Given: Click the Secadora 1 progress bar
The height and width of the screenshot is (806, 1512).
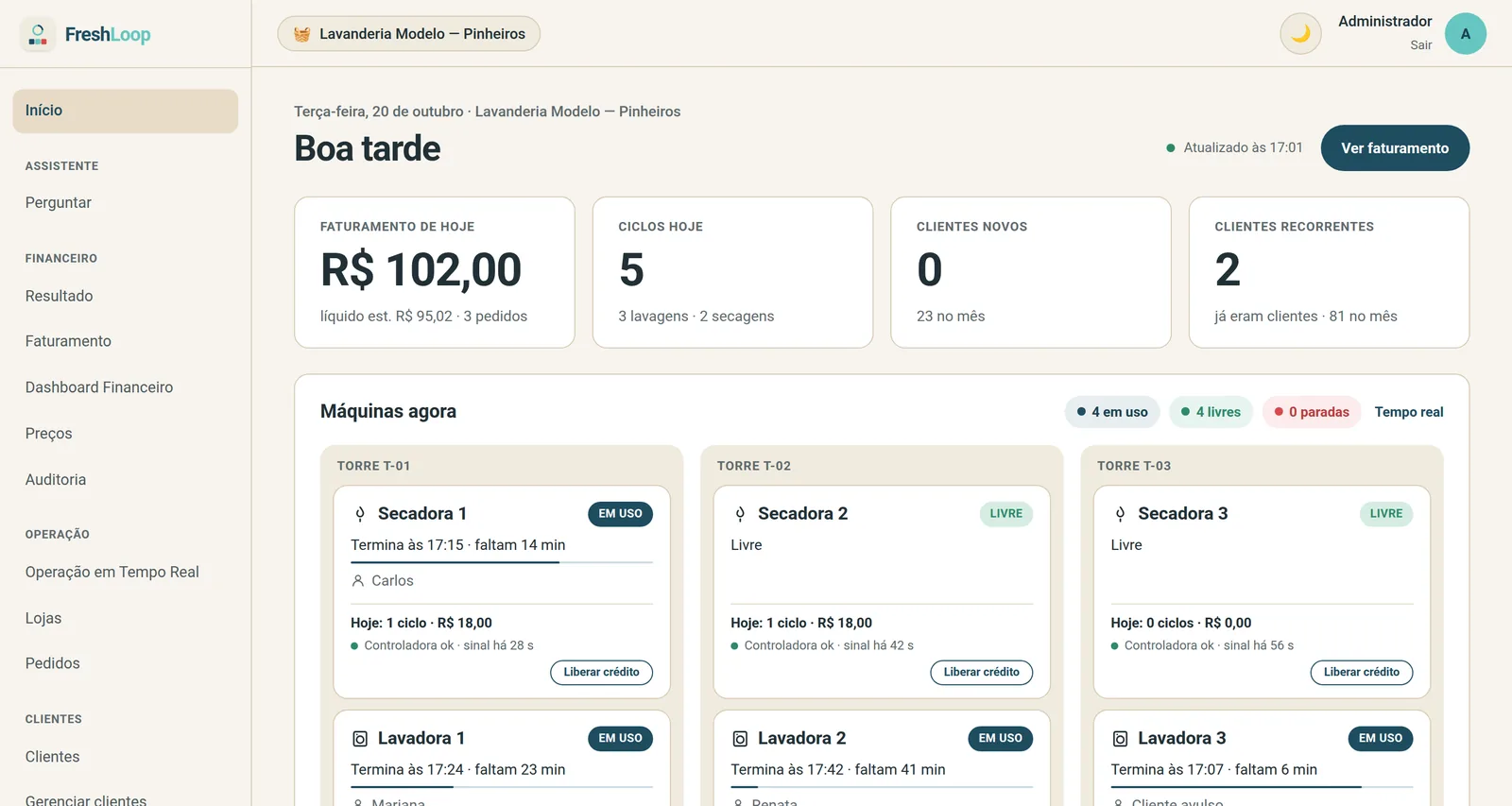Looking at the screenshot, I should coord(502,562).
